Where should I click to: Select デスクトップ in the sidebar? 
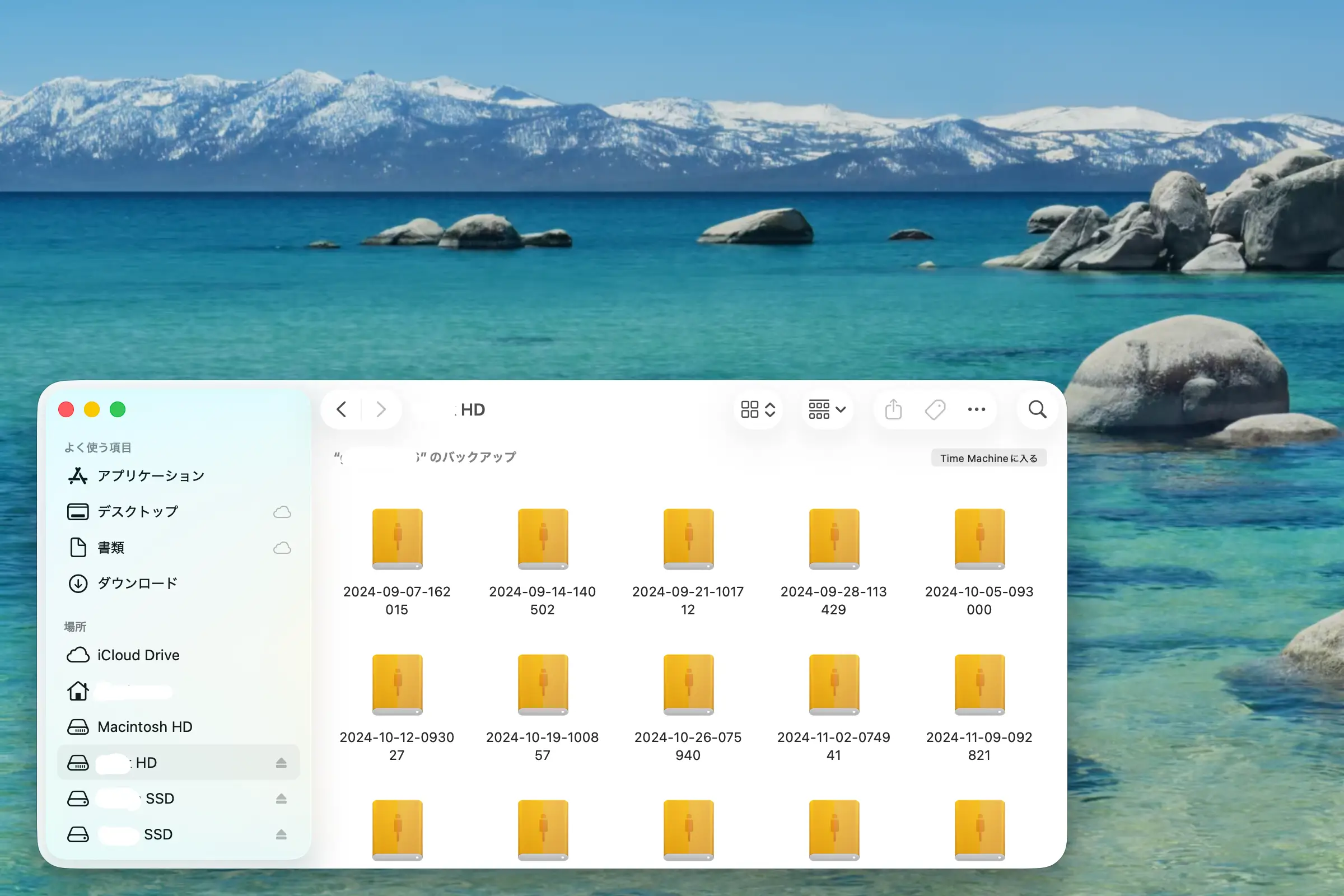(138, 511)
